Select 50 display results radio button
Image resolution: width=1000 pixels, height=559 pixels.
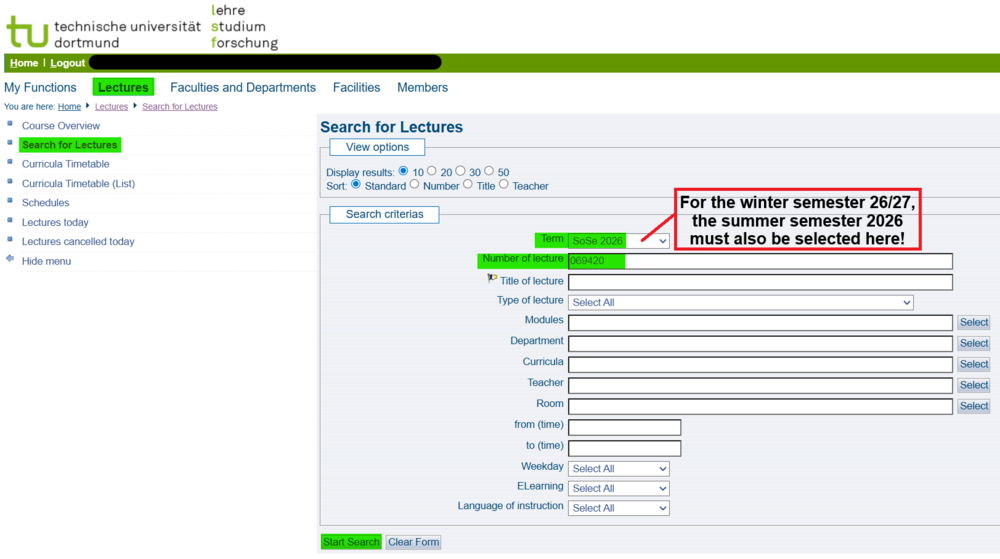pos(490,172)
